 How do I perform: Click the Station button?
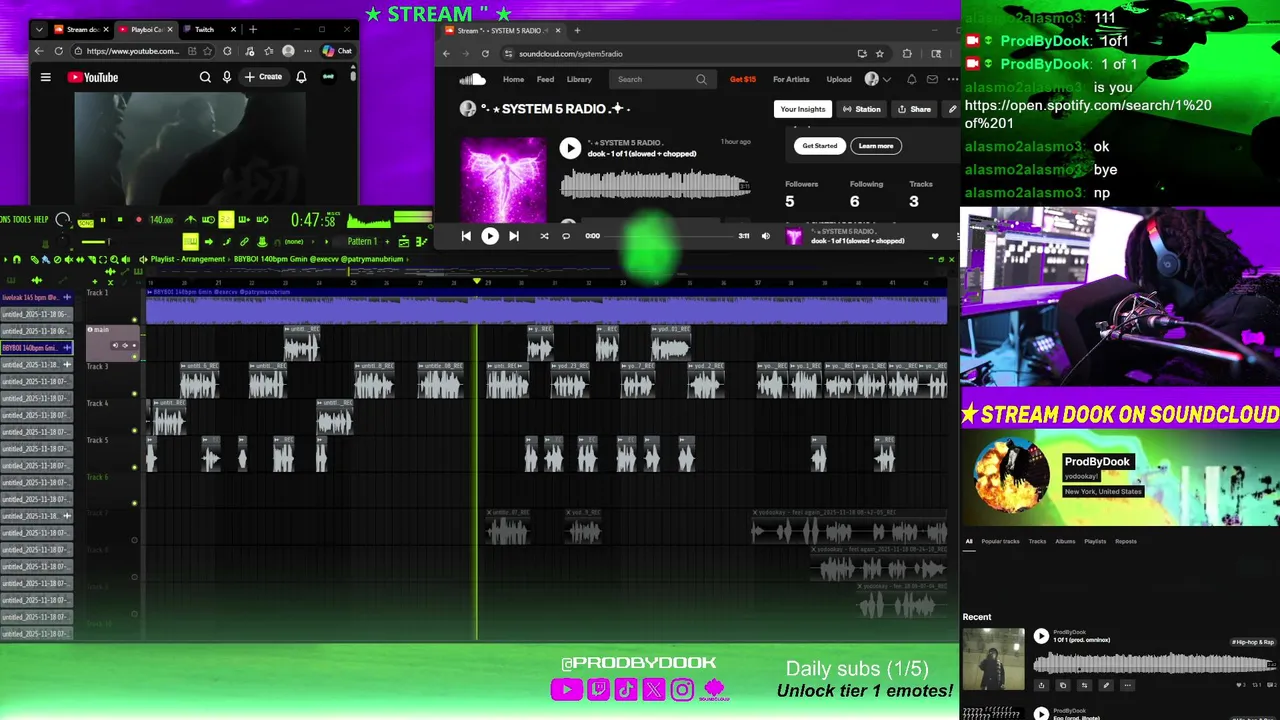tap(861, 109)
